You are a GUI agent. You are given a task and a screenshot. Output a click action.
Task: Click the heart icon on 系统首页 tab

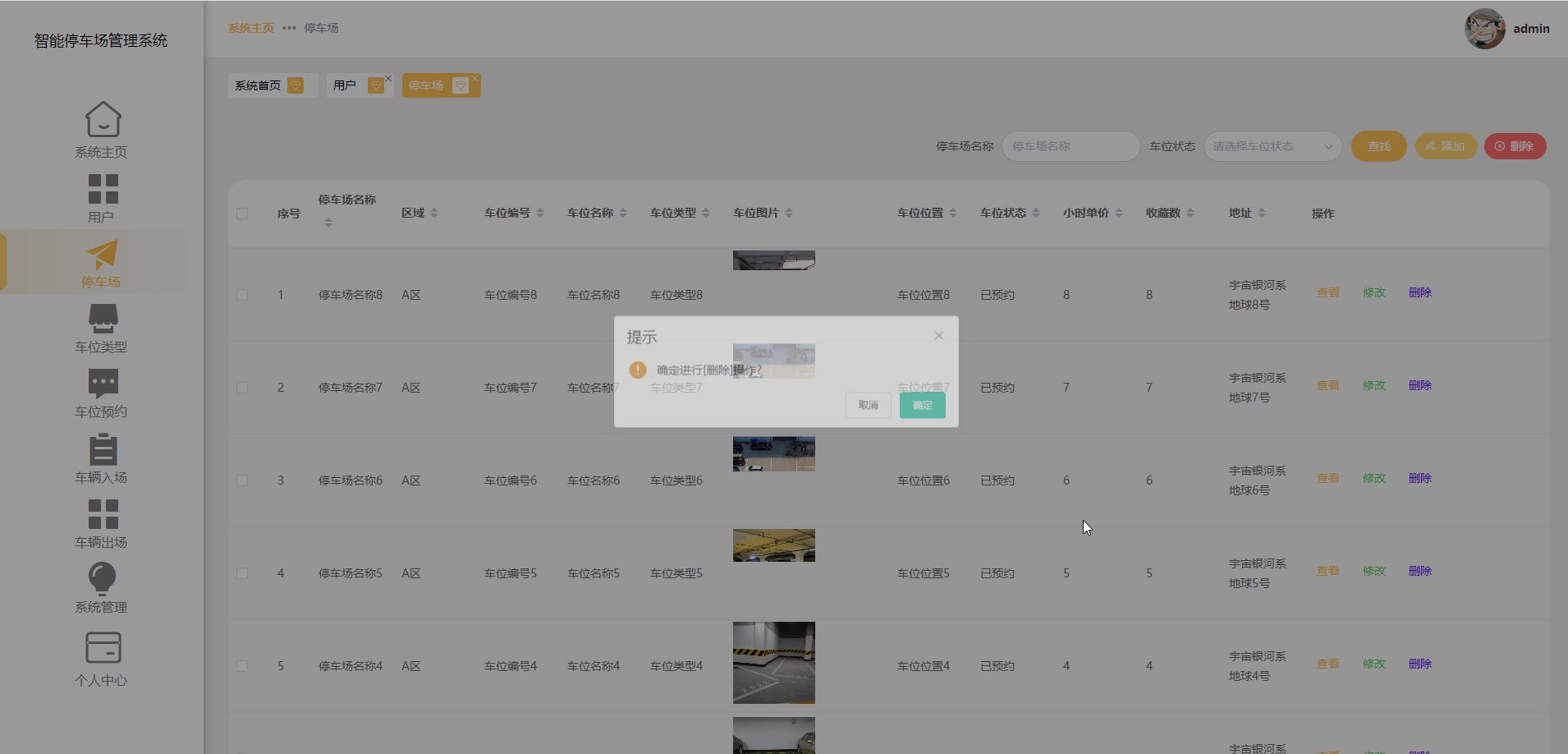coord(296,85)
